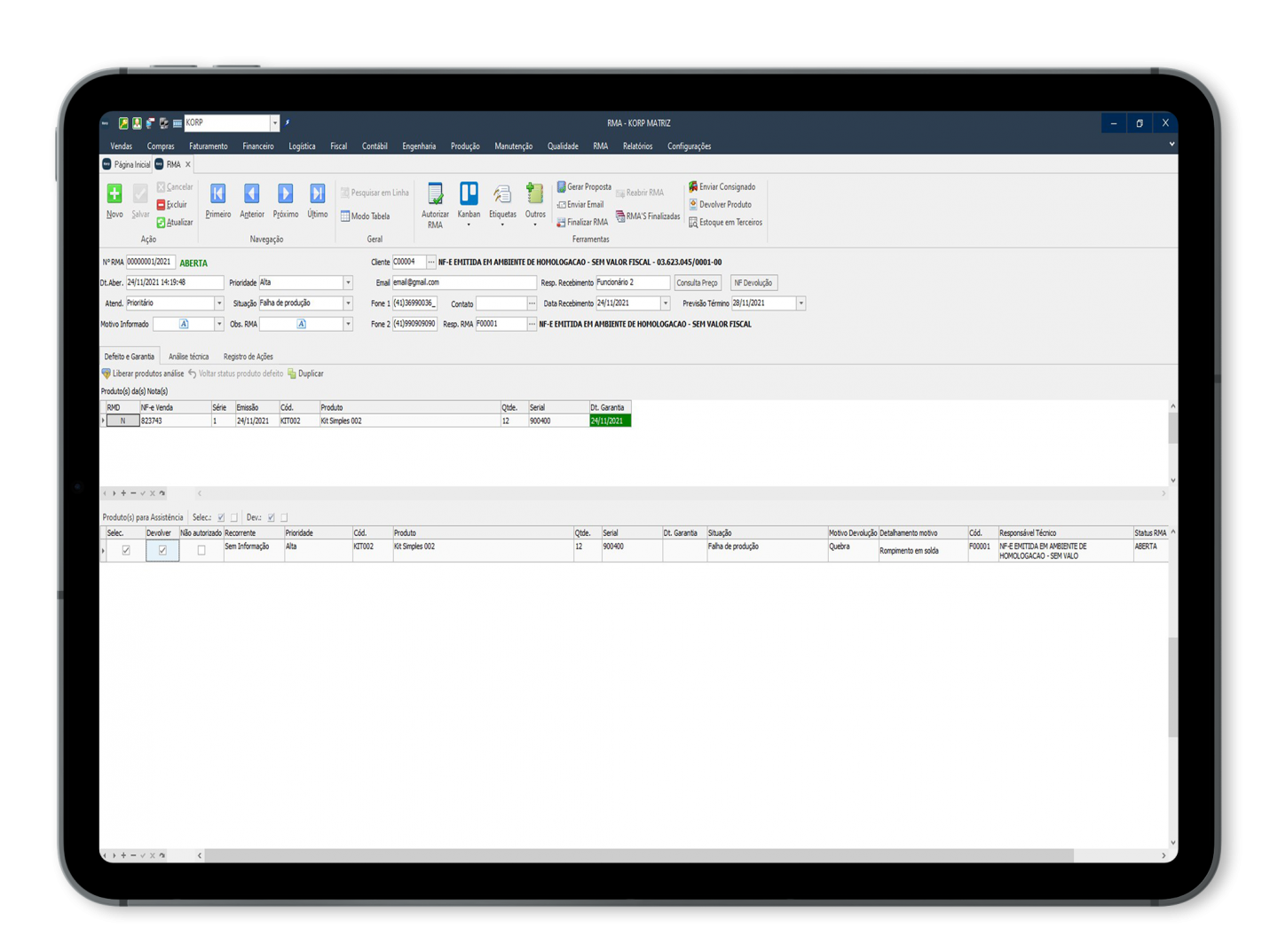Viewport: 1278px width, 952px height.
Task: Click the Excluir delete icon
Action: coord(162,205)
